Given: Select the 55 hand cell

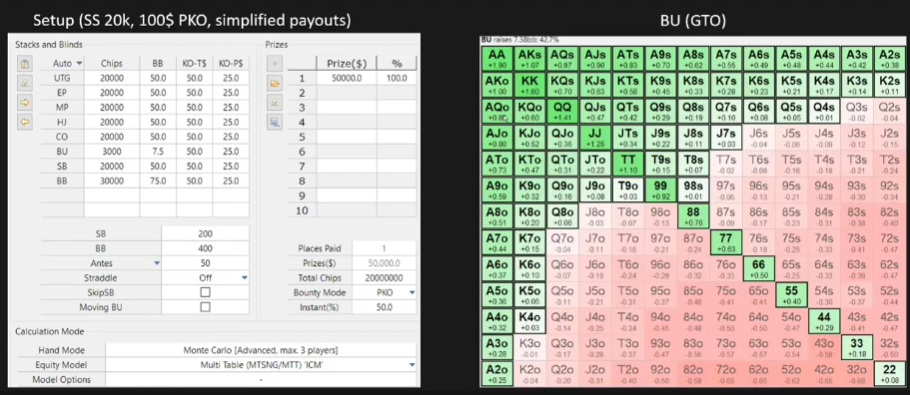Looking at the screenshot, I should [x=792, y=295].
